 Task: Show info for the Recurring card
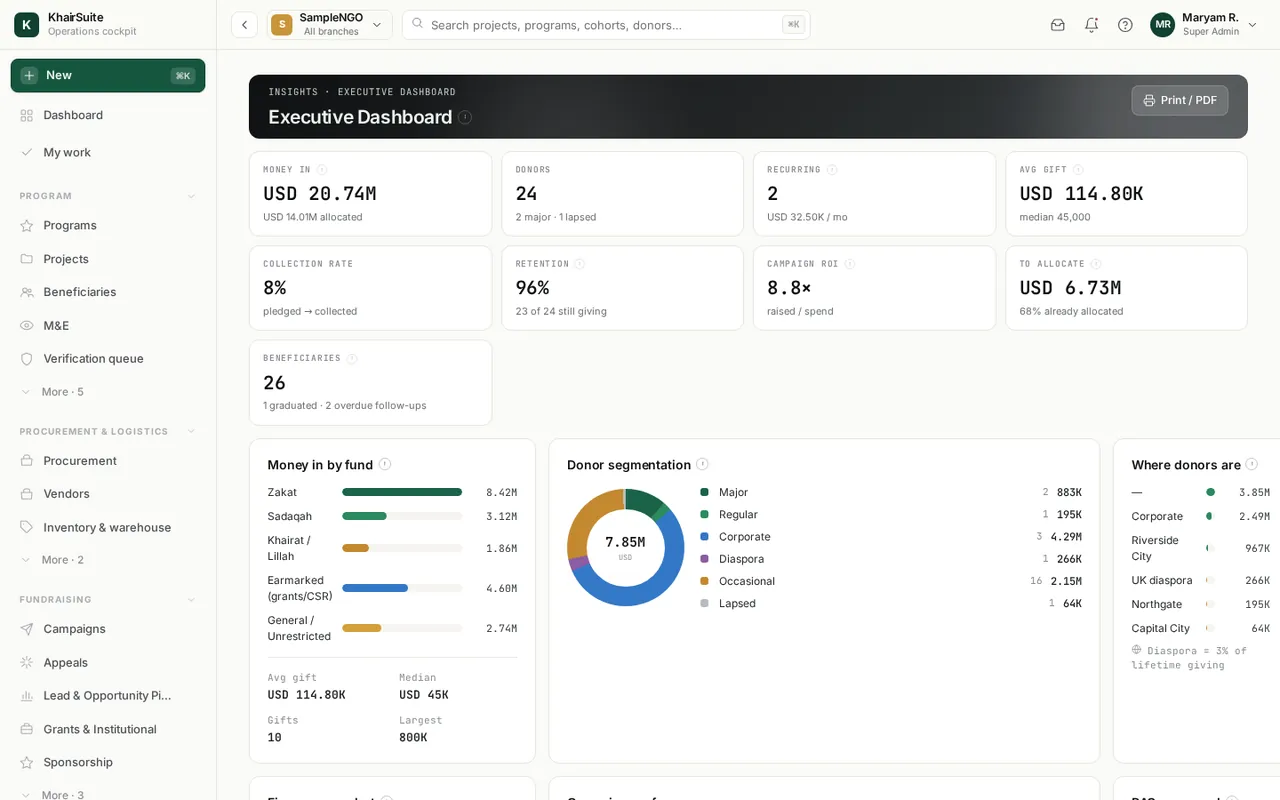pyautogui.click(x=832, y=170)
